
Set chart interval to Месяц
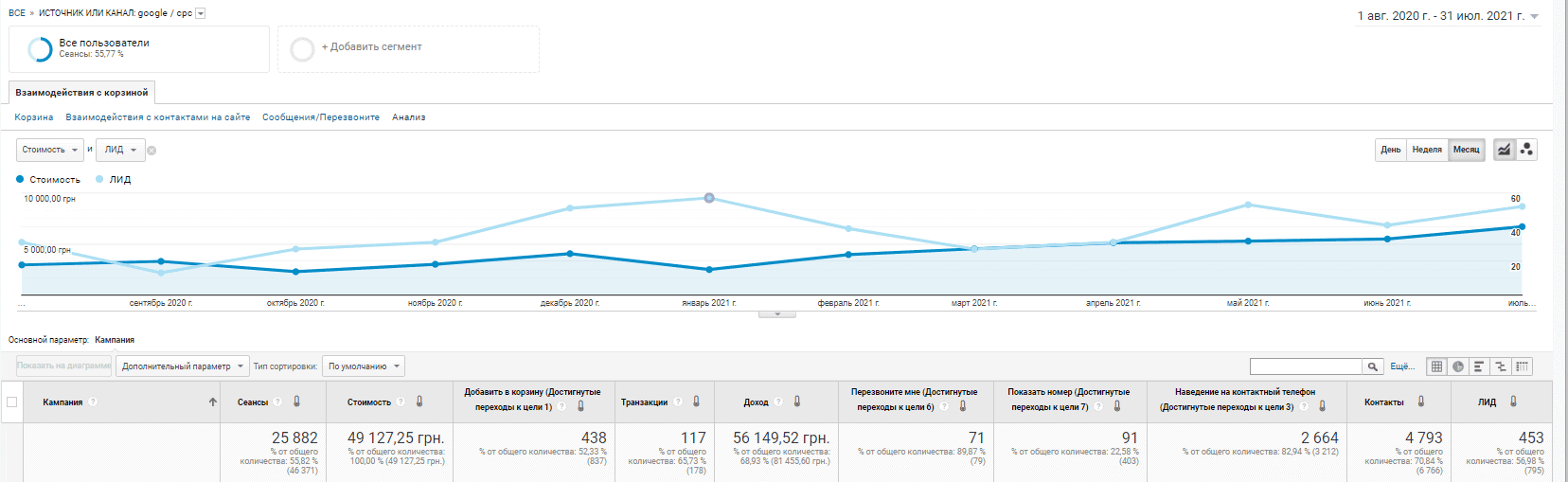(1467, 150)
